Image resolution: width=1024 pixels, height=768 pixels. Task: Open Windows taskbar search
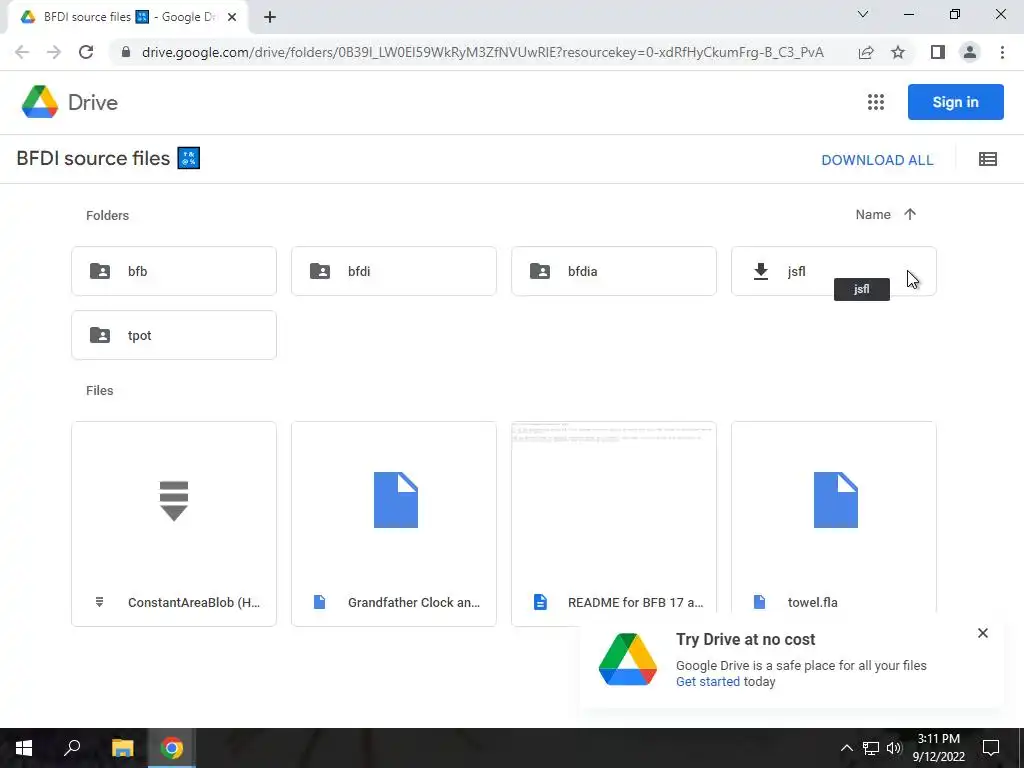click(72, 748)
